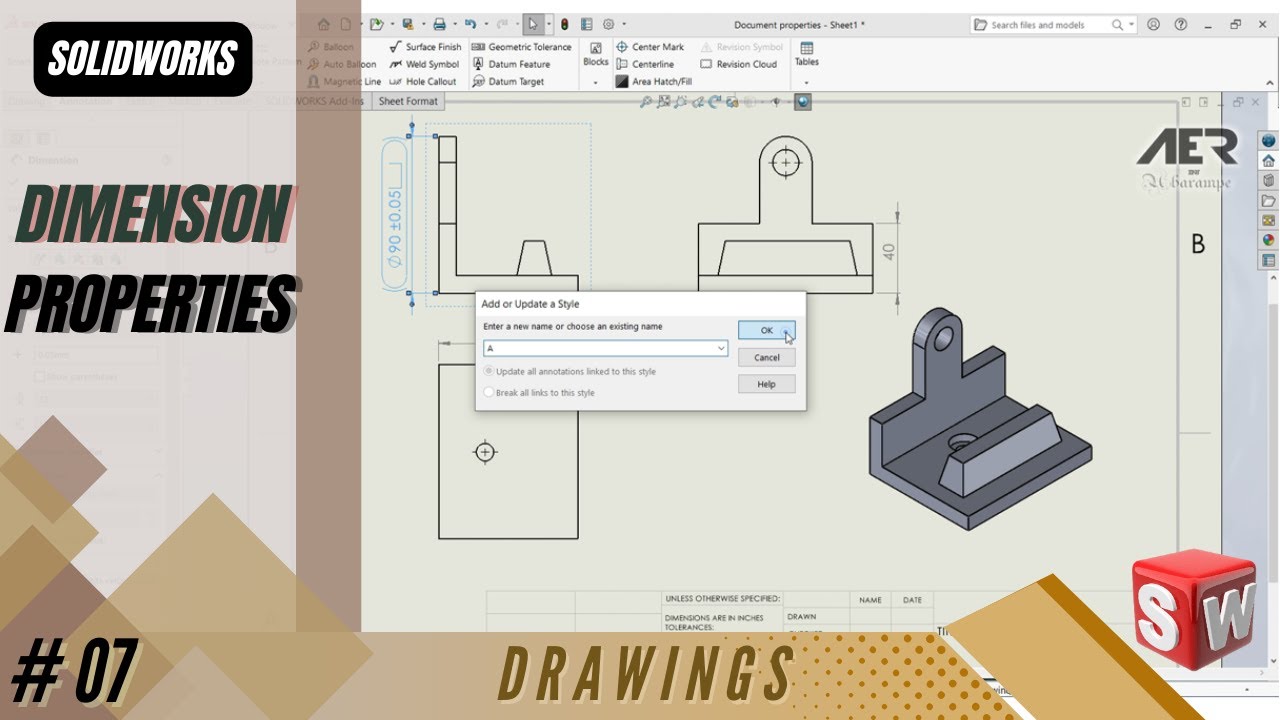Image resolution: width=1280 pixels, height=720 pixels.
Task: Expand the style name combo box list
Action: coord(721,348)
